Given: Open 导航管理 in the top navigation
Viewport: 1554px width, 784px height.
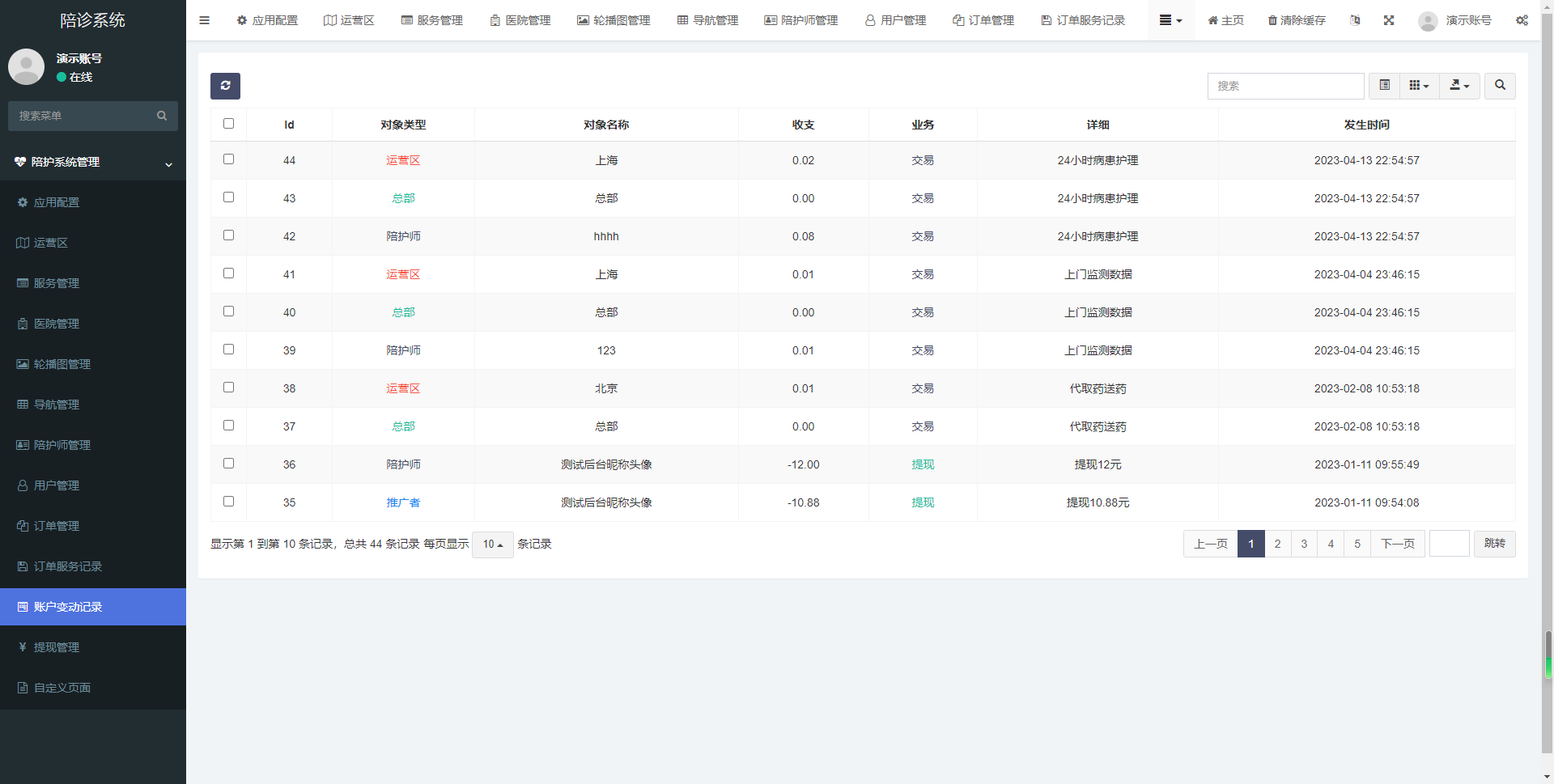Looking at the screenshot, I should coord(707,20).
